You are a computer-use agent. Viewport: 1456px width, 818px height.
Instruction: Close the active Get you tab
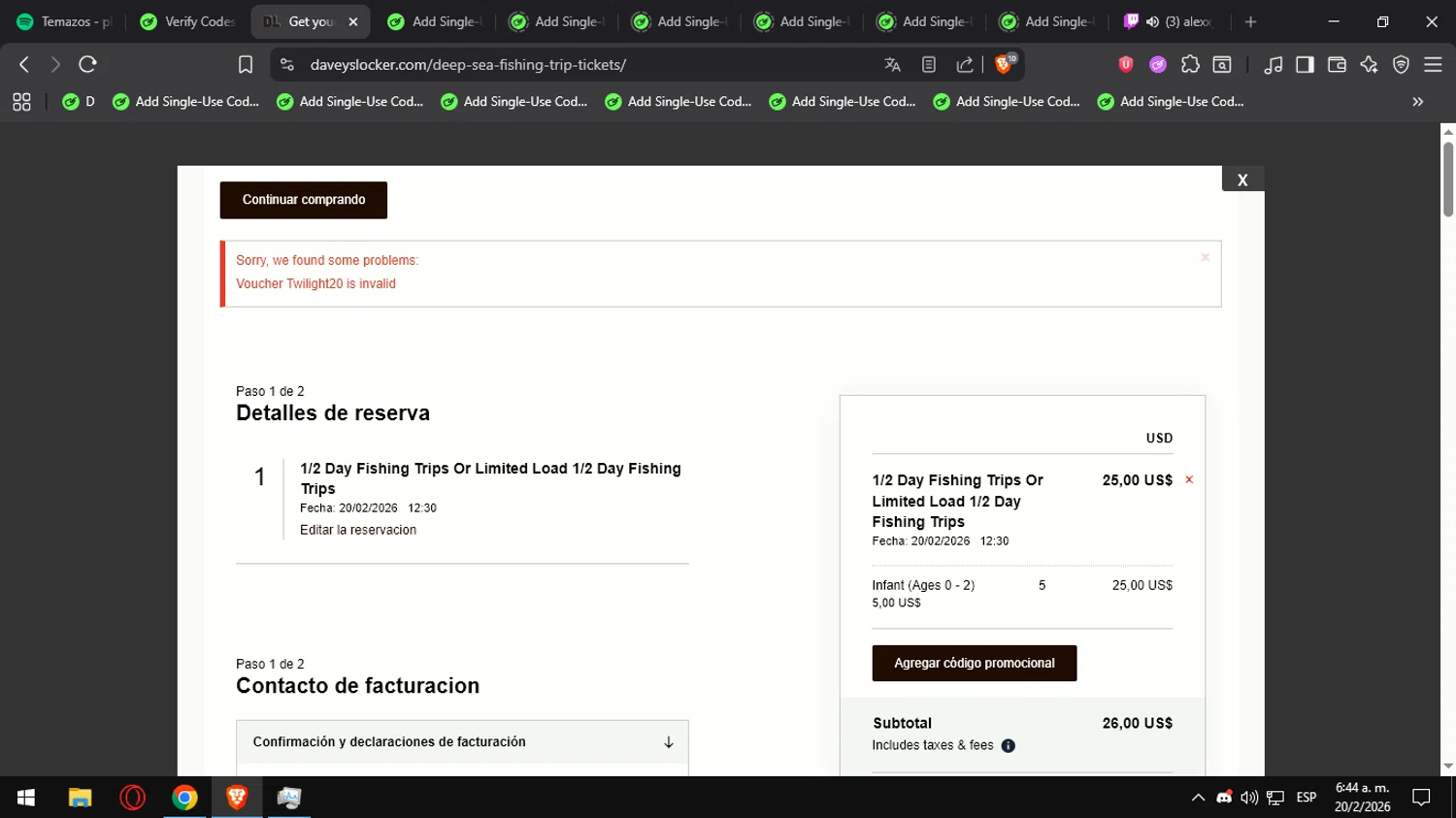pos(353,21)
